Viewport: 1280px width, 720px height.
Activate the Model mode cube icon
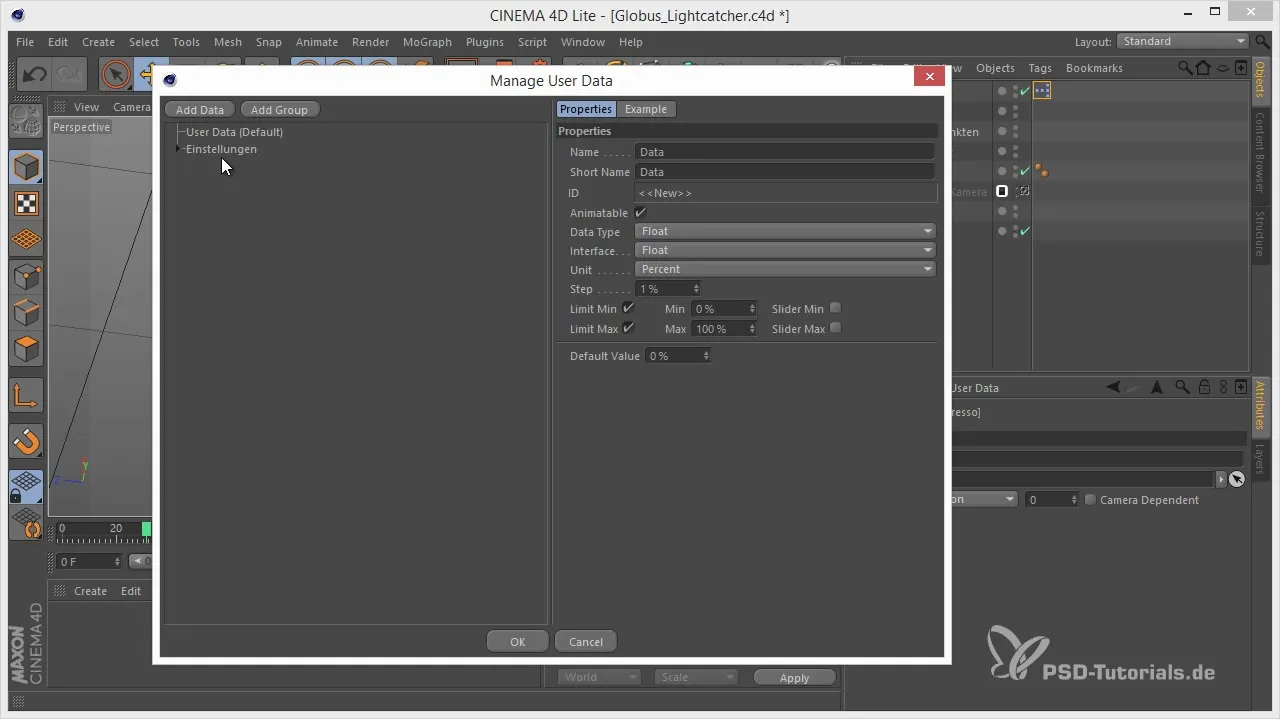[26, 167]
